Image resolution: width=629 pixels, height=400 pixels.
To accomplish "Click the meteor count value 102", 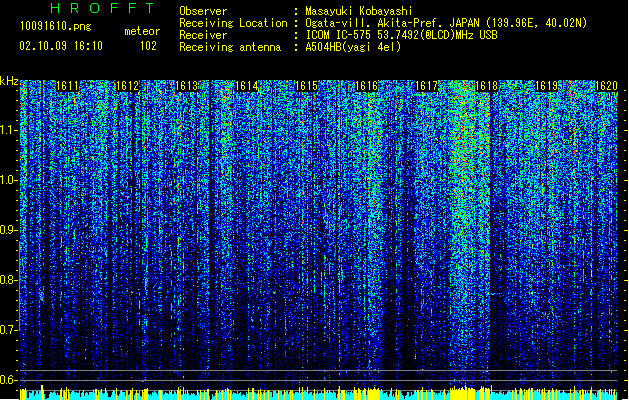I will pyautogui.click(x=148, y=46).
